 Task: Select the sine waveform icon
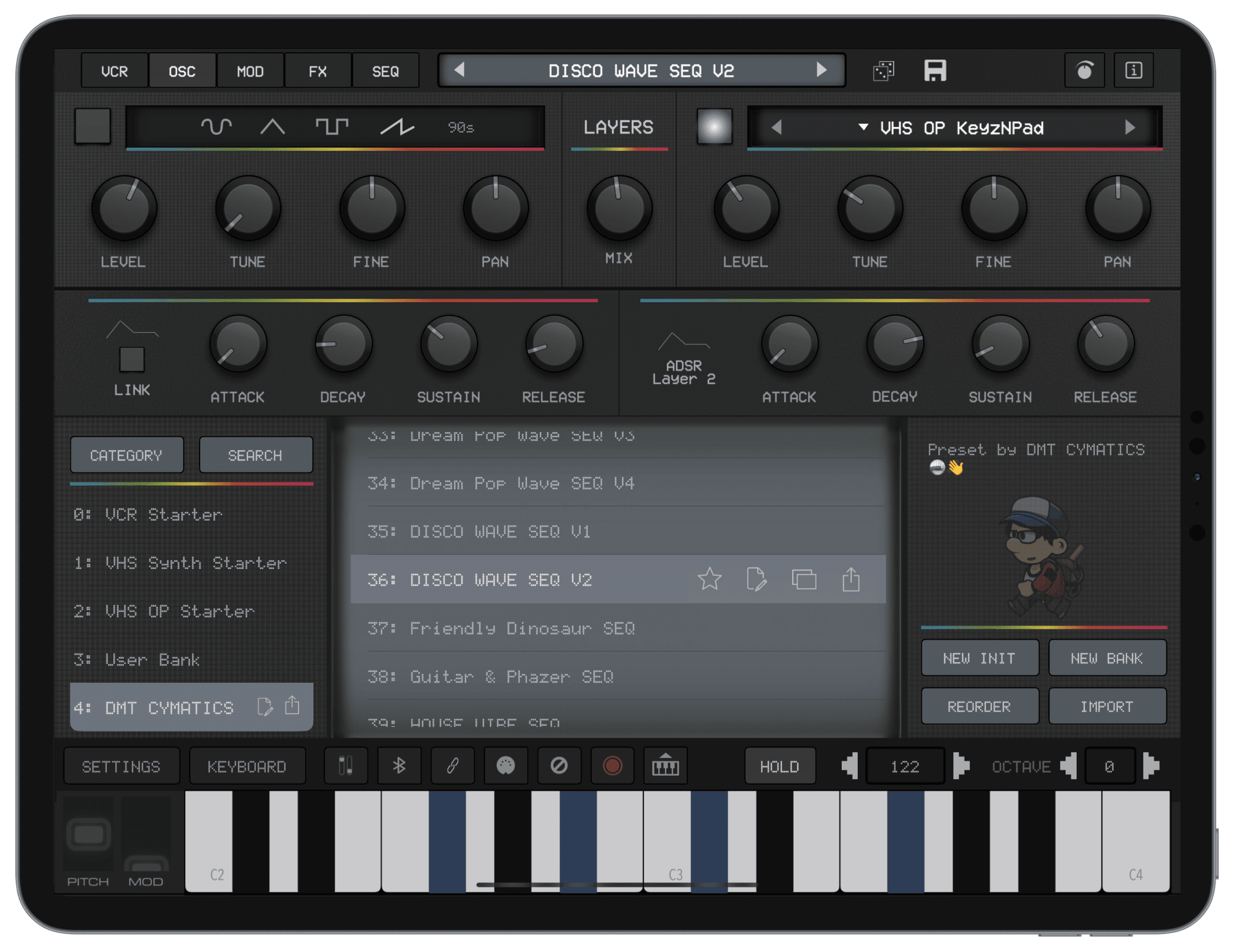coord(217,126)
